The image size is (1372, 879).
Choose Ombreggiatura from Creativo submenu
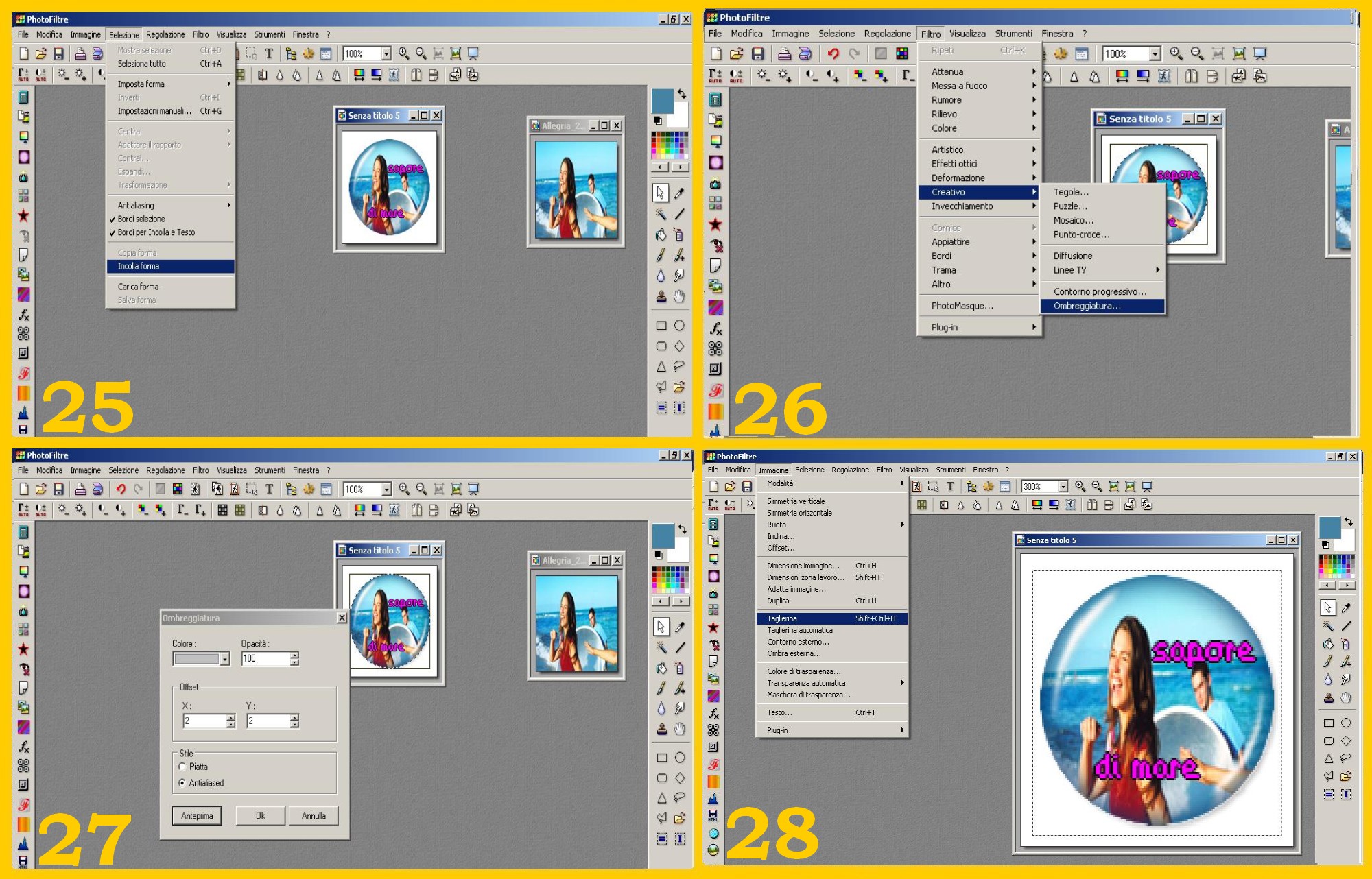click(1087, 306)
